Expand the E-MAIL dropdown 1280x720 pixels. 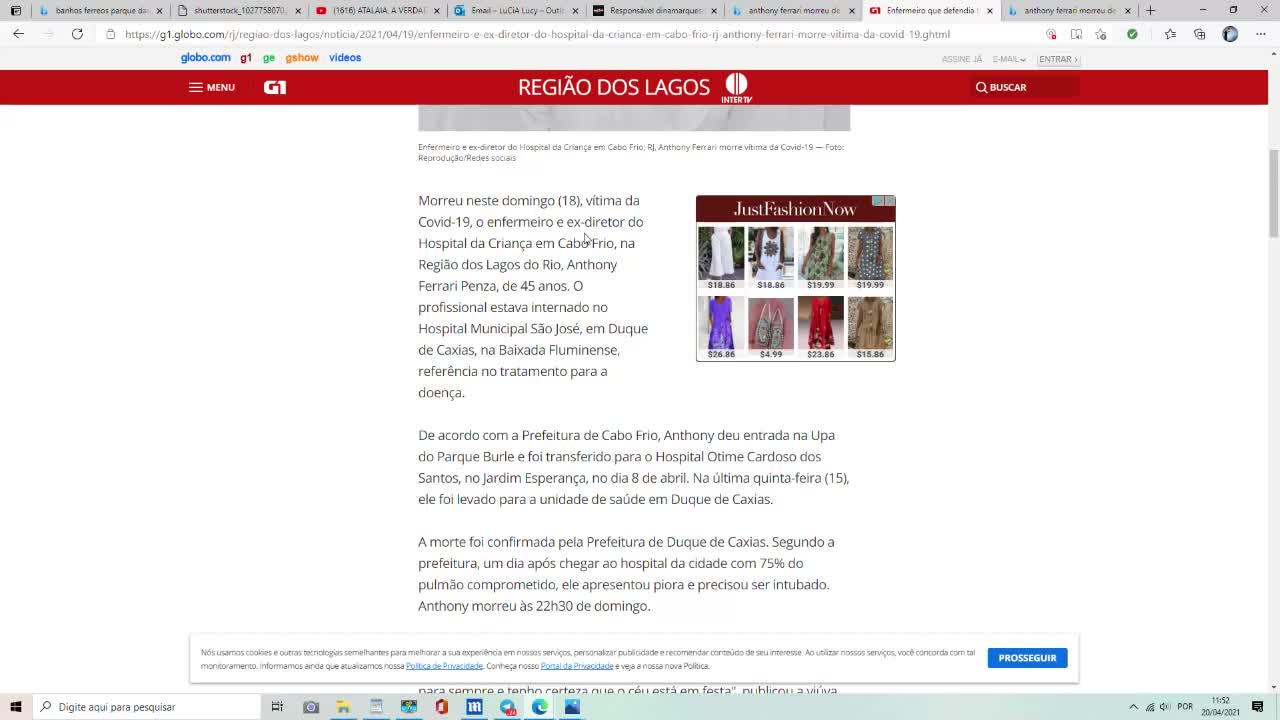pos(1008,59)
